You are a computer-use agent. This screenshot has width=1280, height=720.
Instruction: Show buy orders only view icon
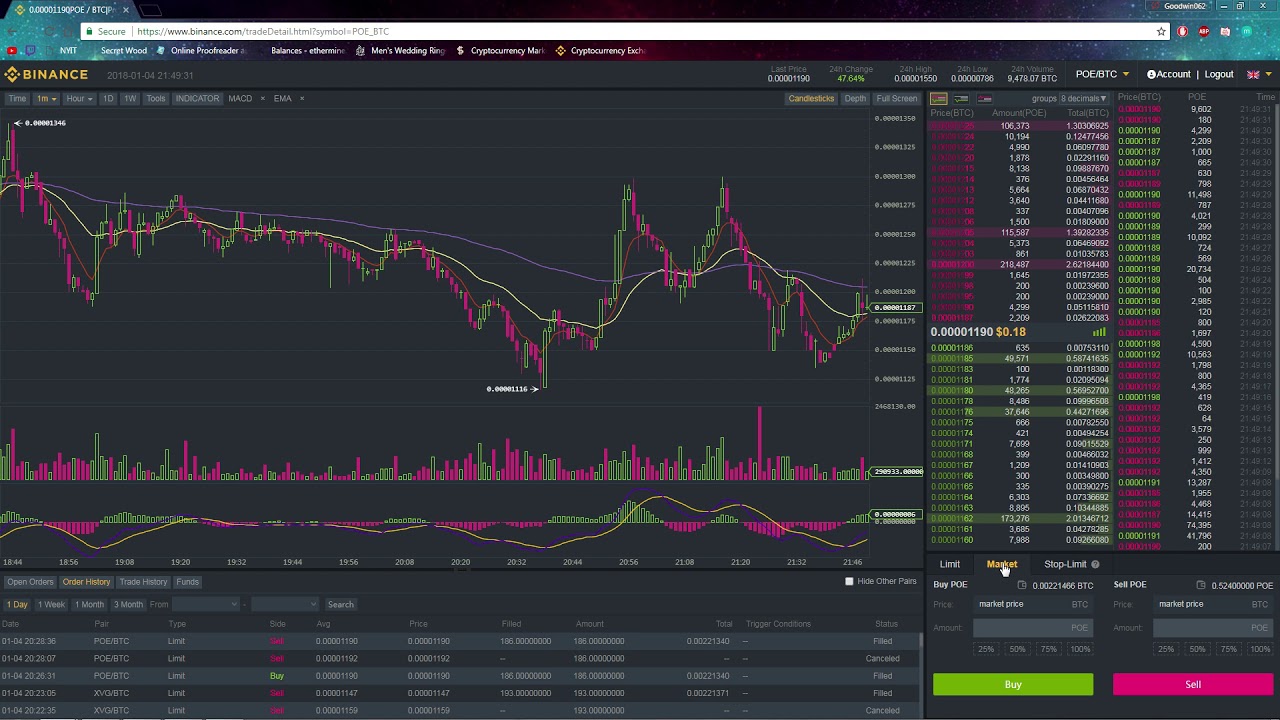click(961, 99)
